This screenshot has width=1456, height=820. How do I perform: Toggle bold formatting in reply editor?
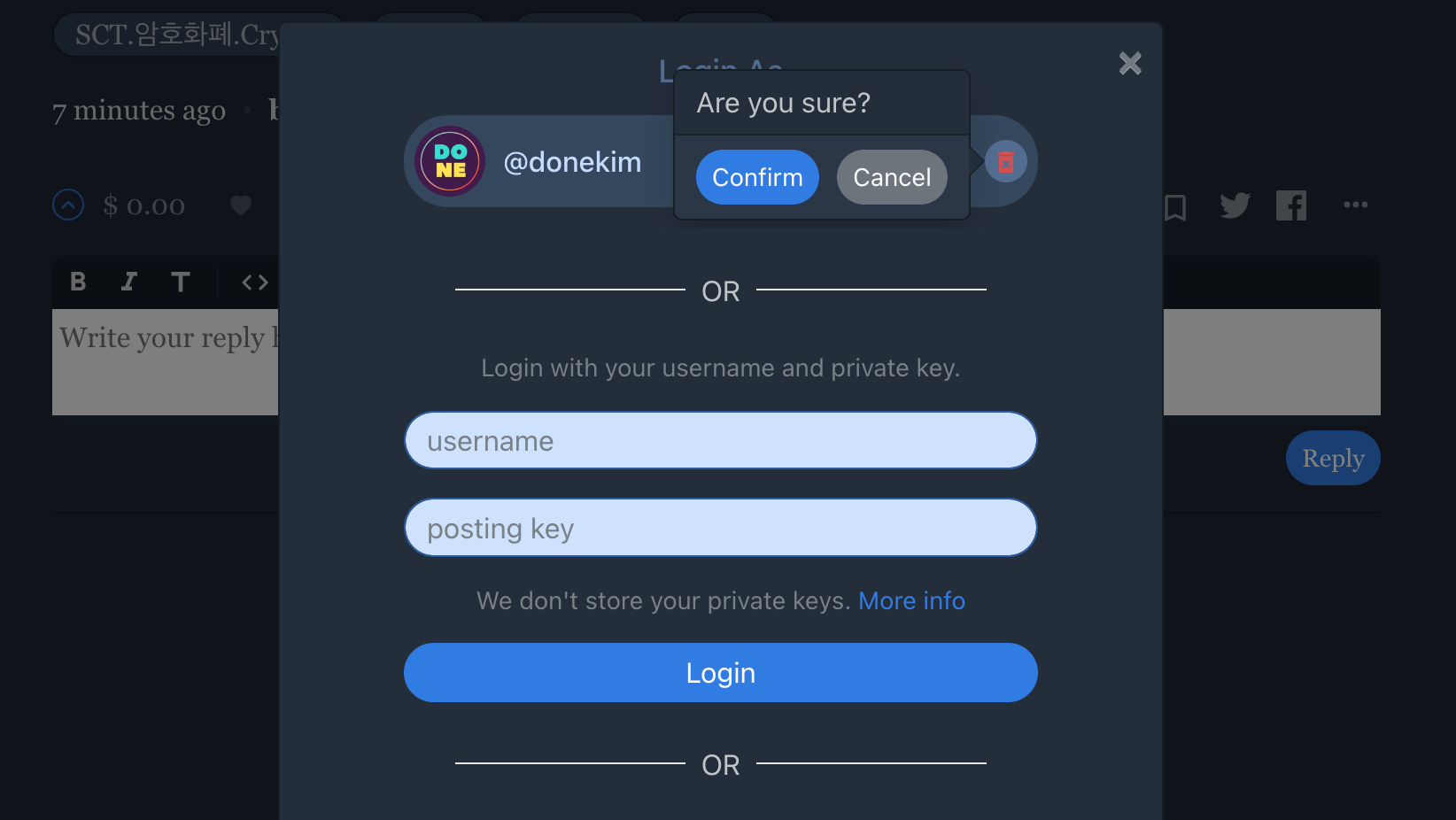coord(78,282)
